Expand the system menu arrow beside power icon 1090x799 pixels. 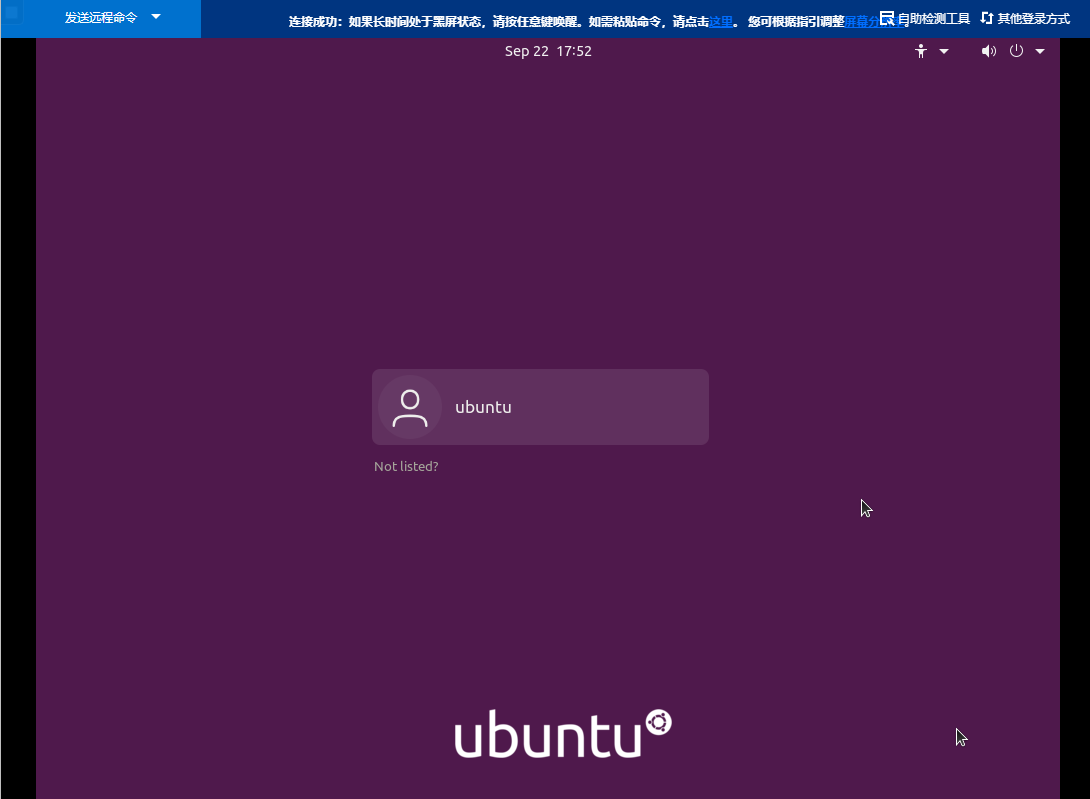1040,51
